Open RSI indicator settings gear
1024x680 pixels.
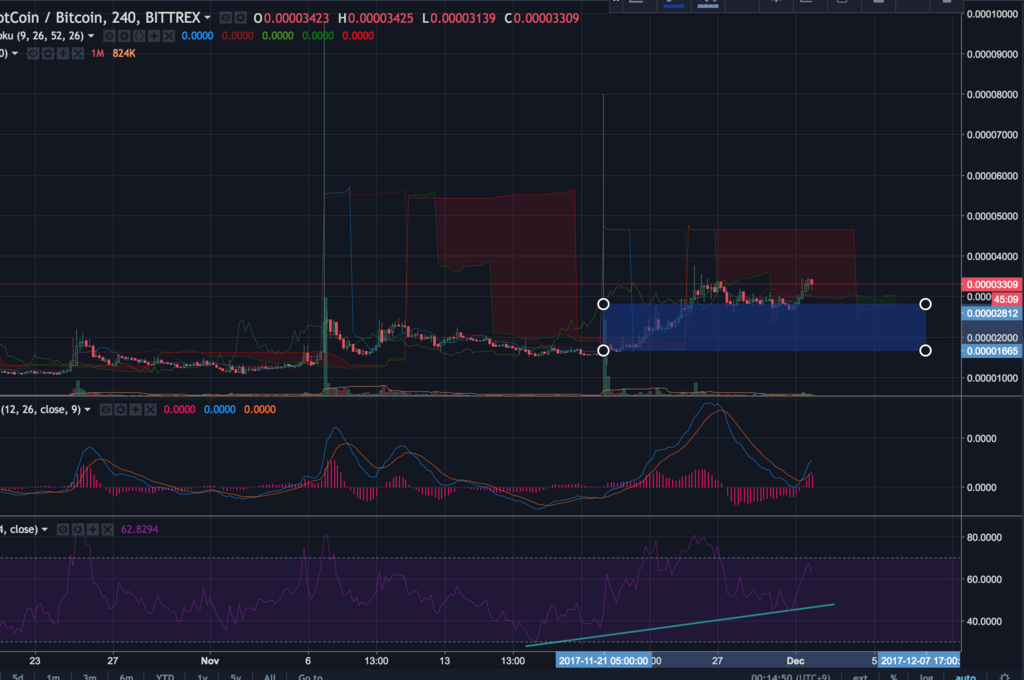point(78,529)
